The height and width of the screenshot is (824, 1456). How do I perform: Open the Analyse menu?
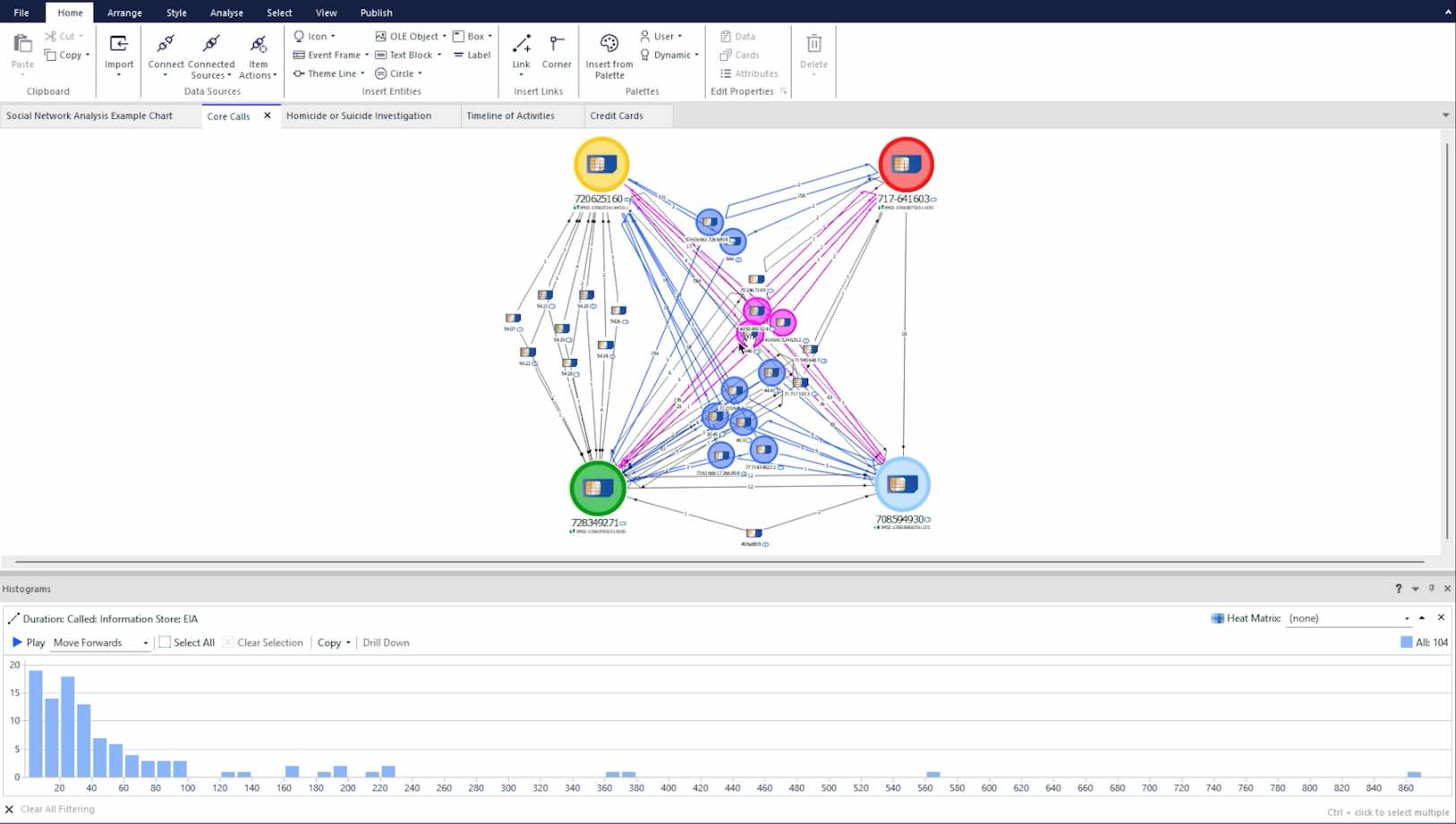(226, 12)
